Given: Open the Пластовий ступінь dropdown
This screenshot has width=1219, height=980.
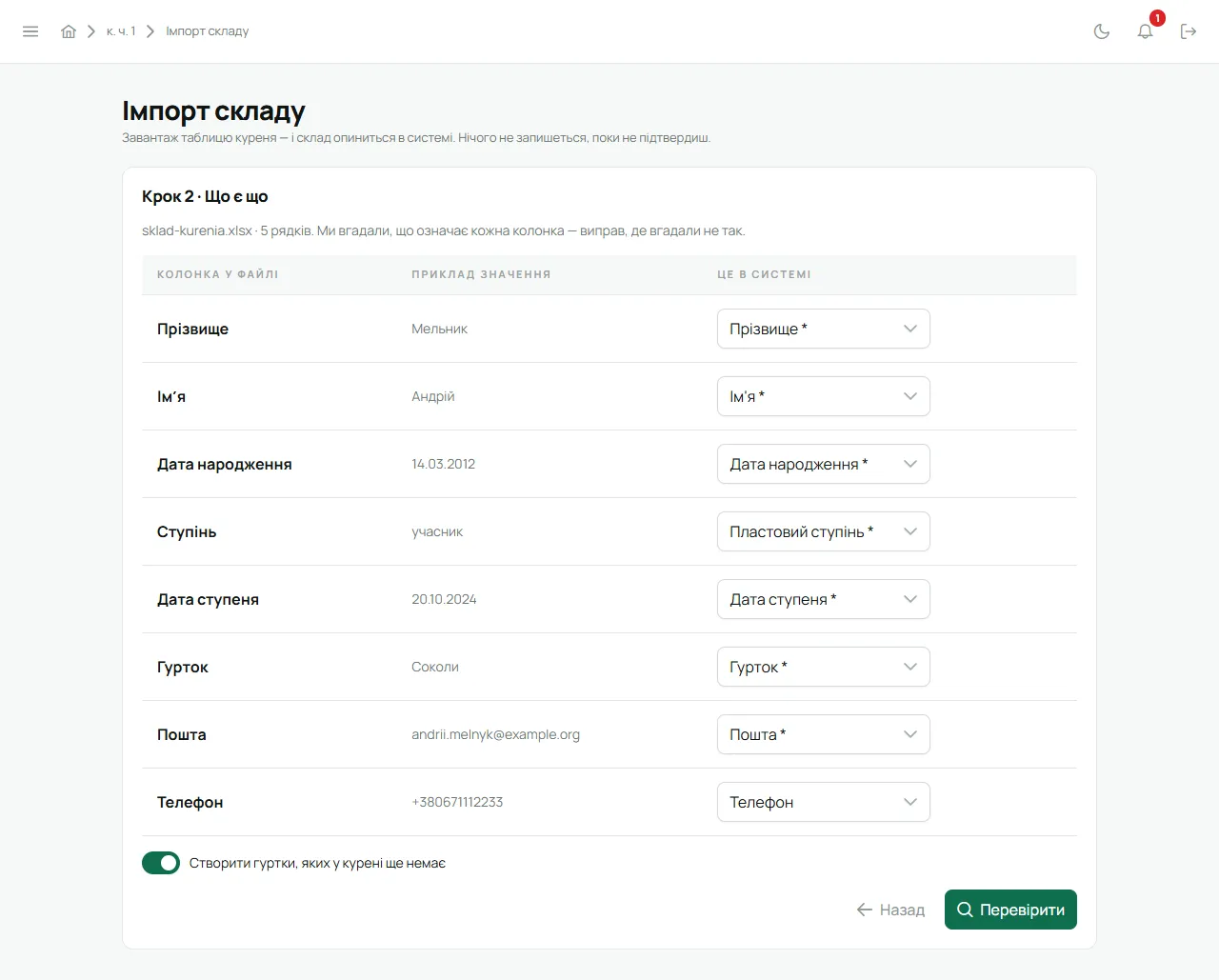Looking at the screenshot, I should tap(824, 531).
